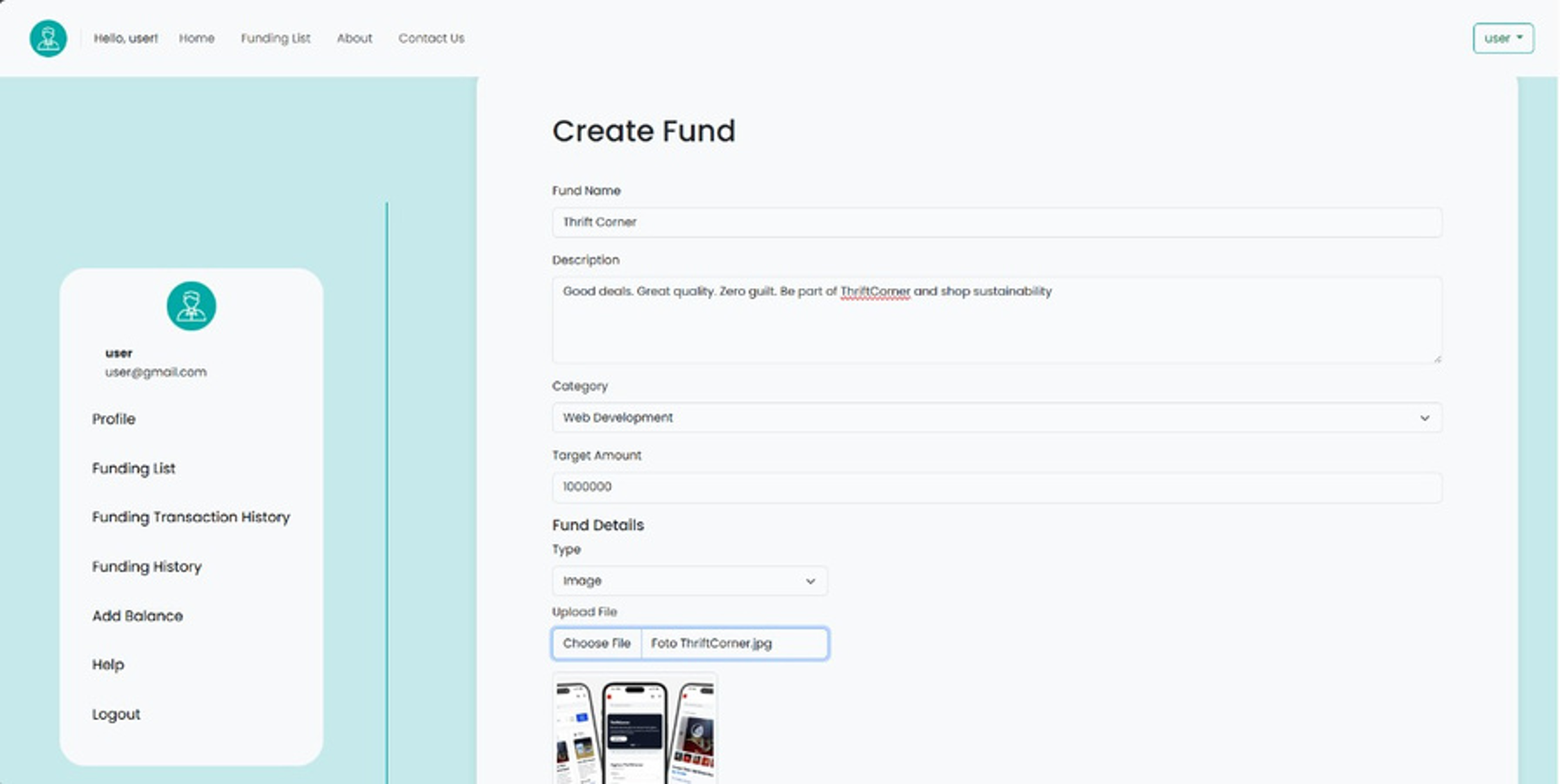Click the Choose File button
Image resolution: width=1560 pixels, height=784 pixels.
tap(597, 643)
